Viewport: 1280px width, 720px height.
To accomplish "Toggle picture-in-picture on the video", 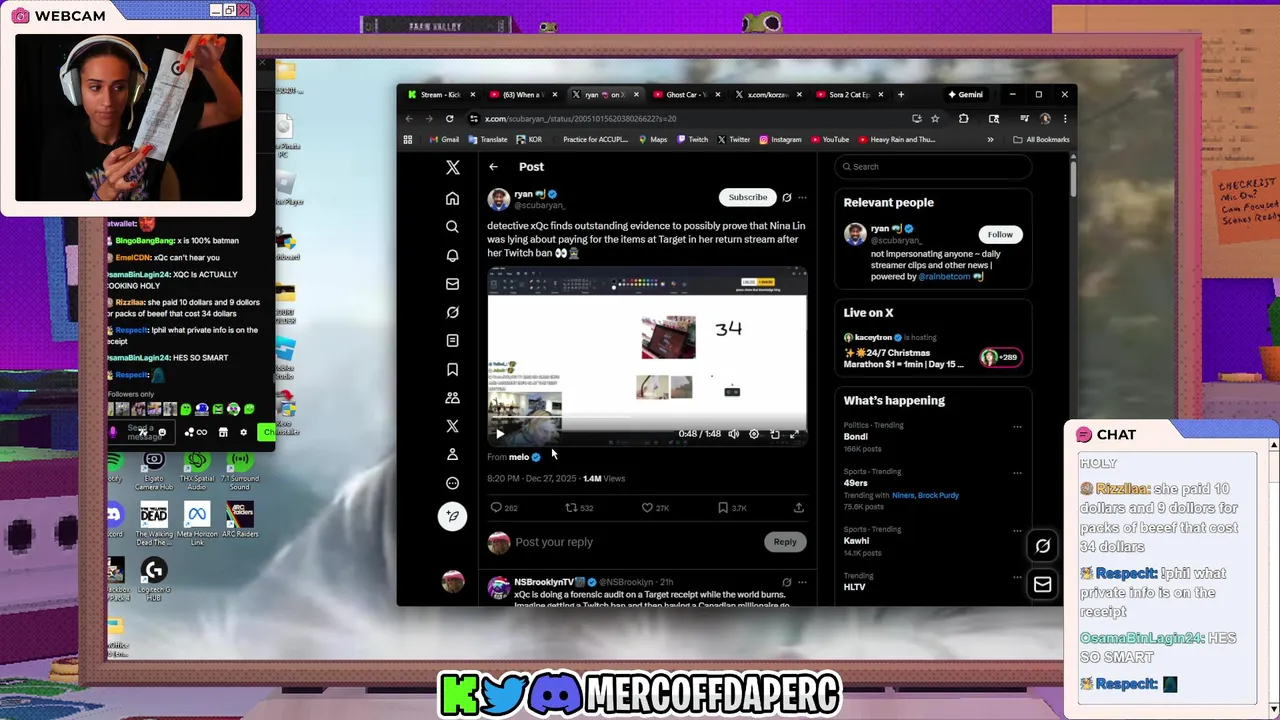I will [x=775, y=434].
